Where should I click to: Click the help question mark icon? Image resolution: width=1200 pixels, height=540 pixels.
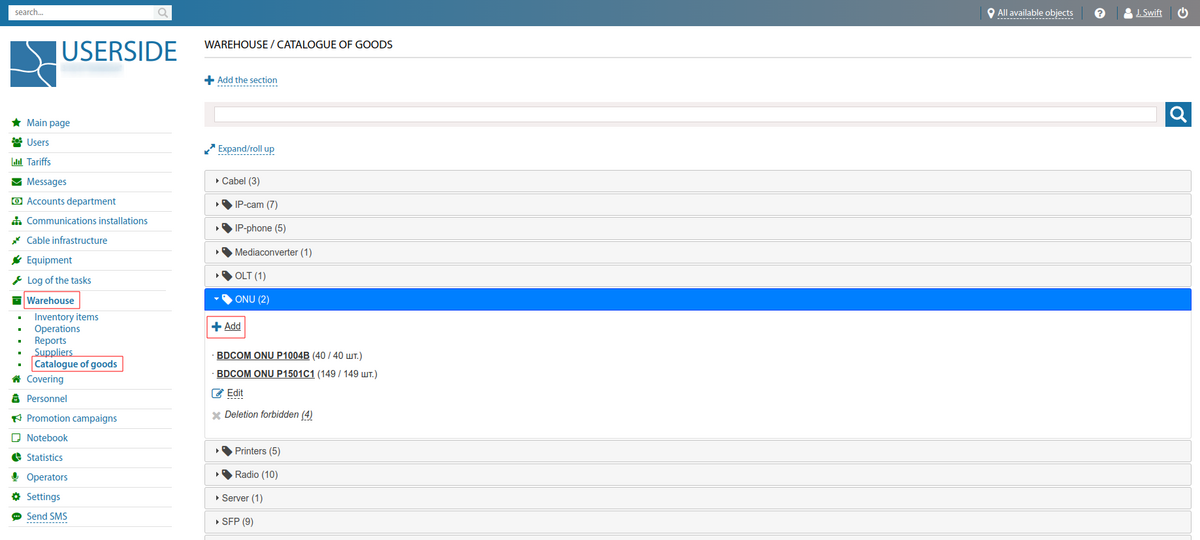[1100, 14]
